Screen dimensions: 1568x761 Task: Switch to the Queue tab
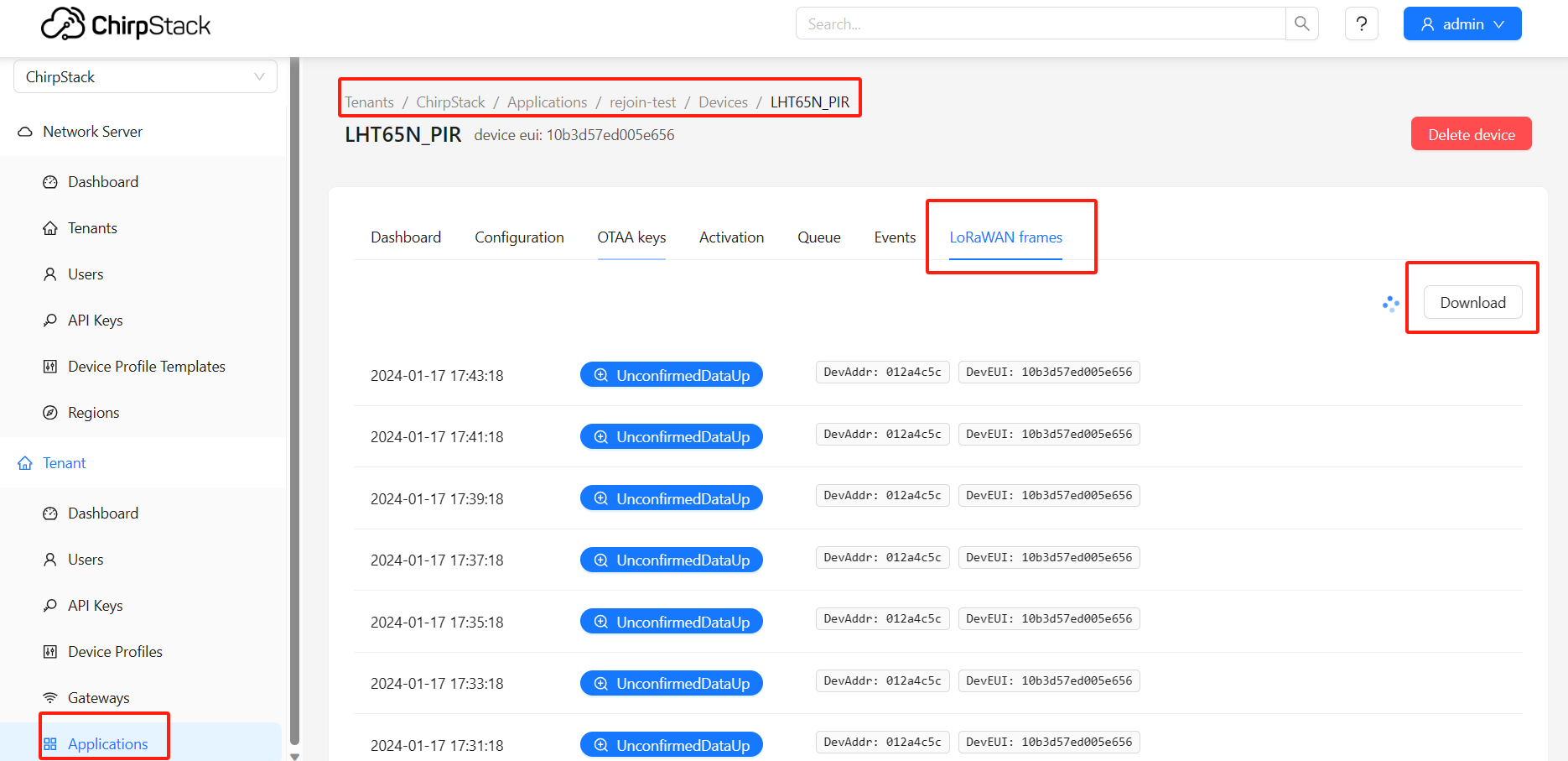(x=819, y=237)
